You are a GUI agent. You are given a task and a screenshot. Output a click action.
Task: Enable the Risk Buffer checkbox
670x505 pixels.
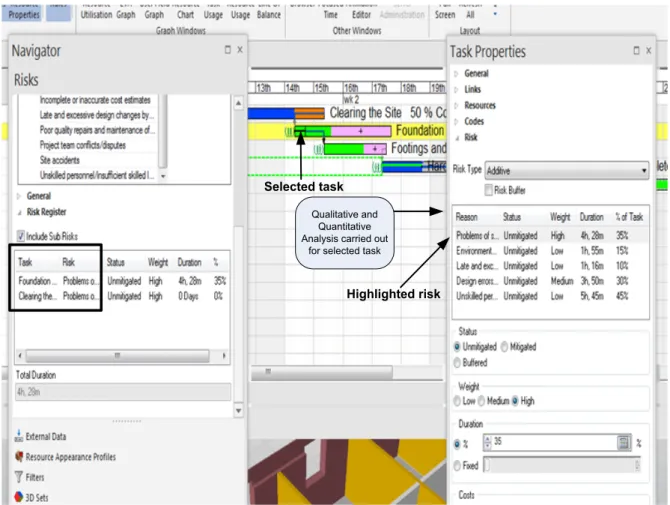pyautogui.click(x=488, y=190)
